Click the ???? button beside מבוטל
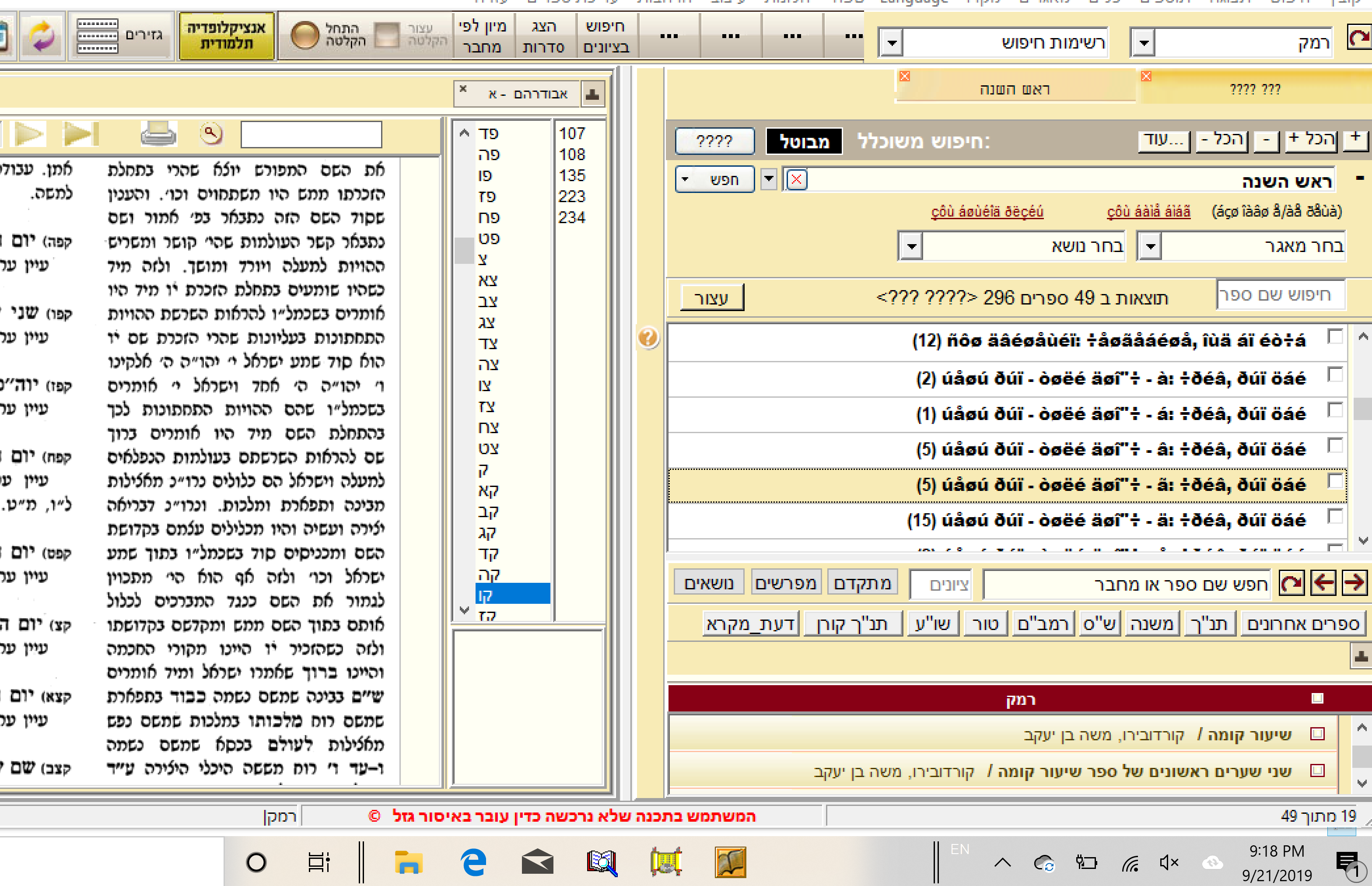Image resolution: width=1372 pixels, height=886 pixels. click(714, 141)
